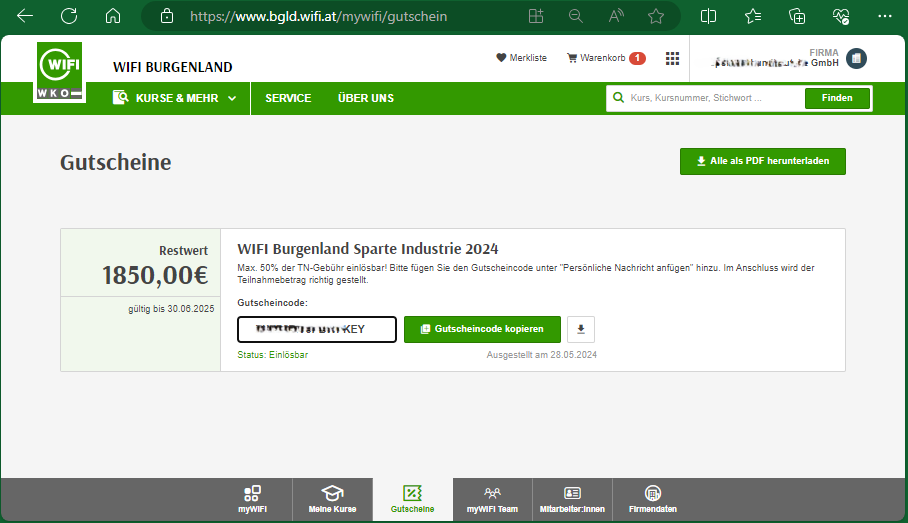Download all vouchers as PDF

763,161
